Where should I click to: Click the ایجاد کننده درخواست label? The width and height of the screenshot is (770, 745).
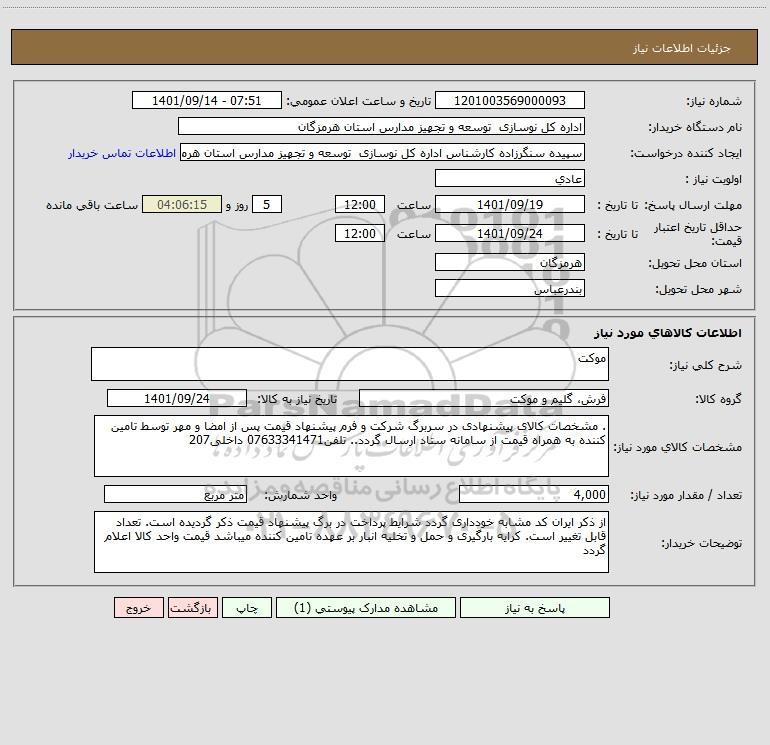[686, 154]
